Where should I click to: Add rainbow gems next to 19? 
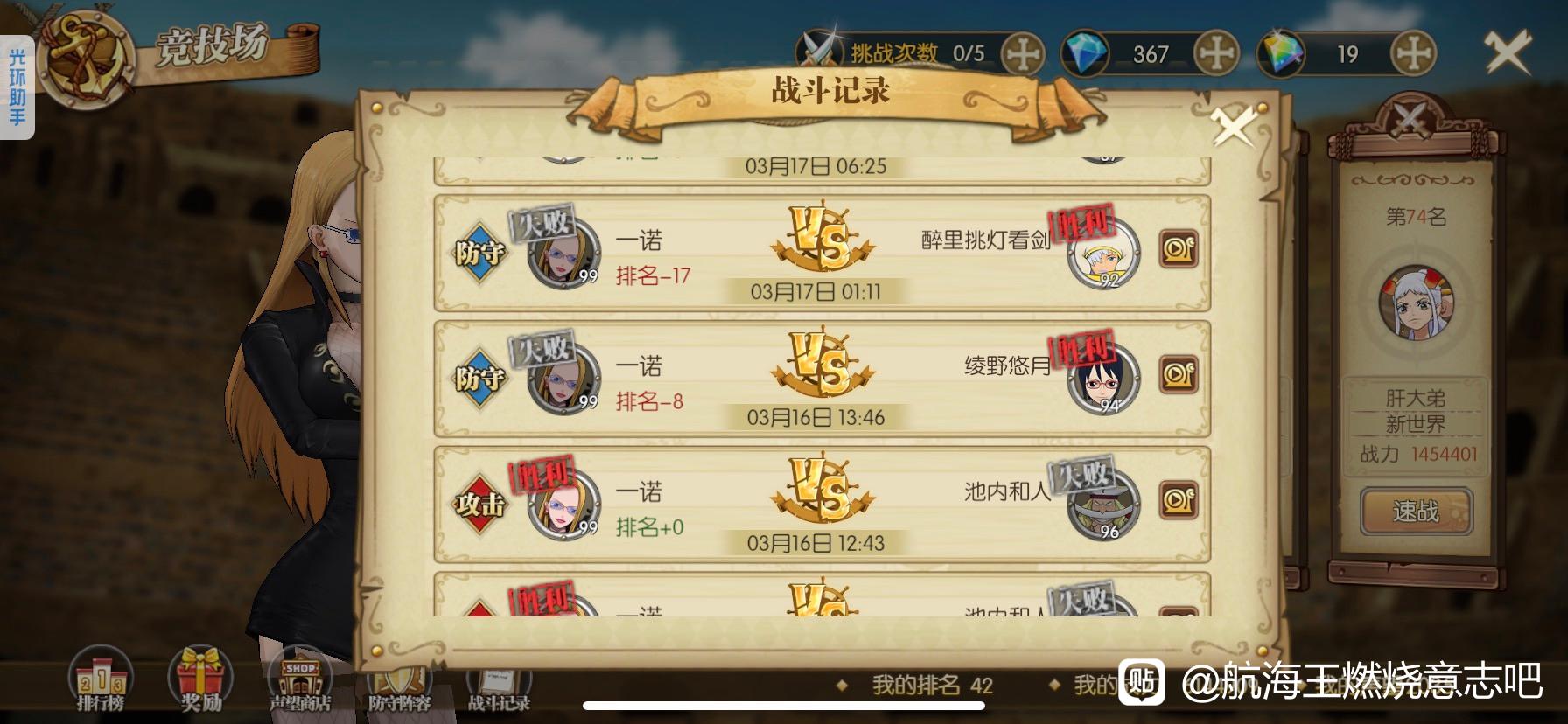click(1413, 54)
